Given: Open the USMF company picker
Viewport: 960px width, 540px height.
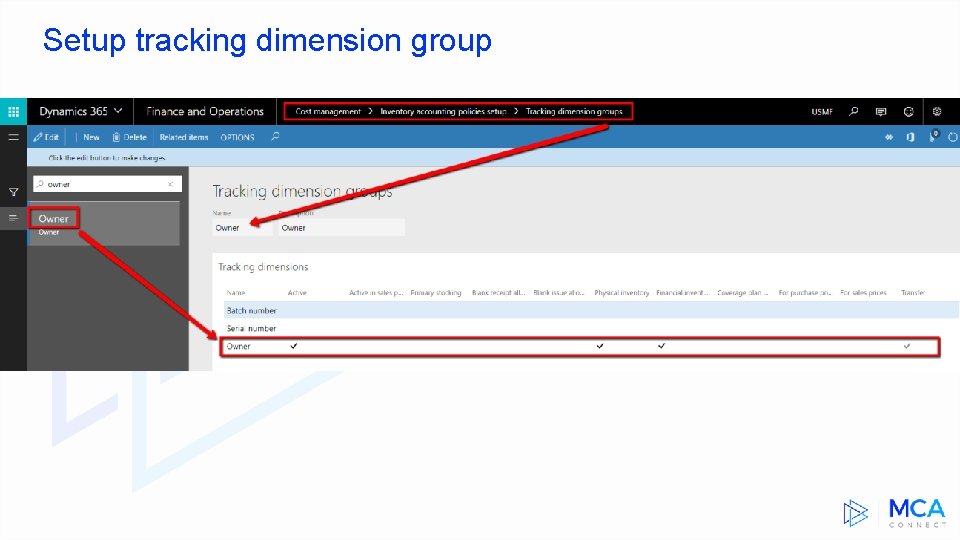Looking at the screenshot, I should (822, 111).
